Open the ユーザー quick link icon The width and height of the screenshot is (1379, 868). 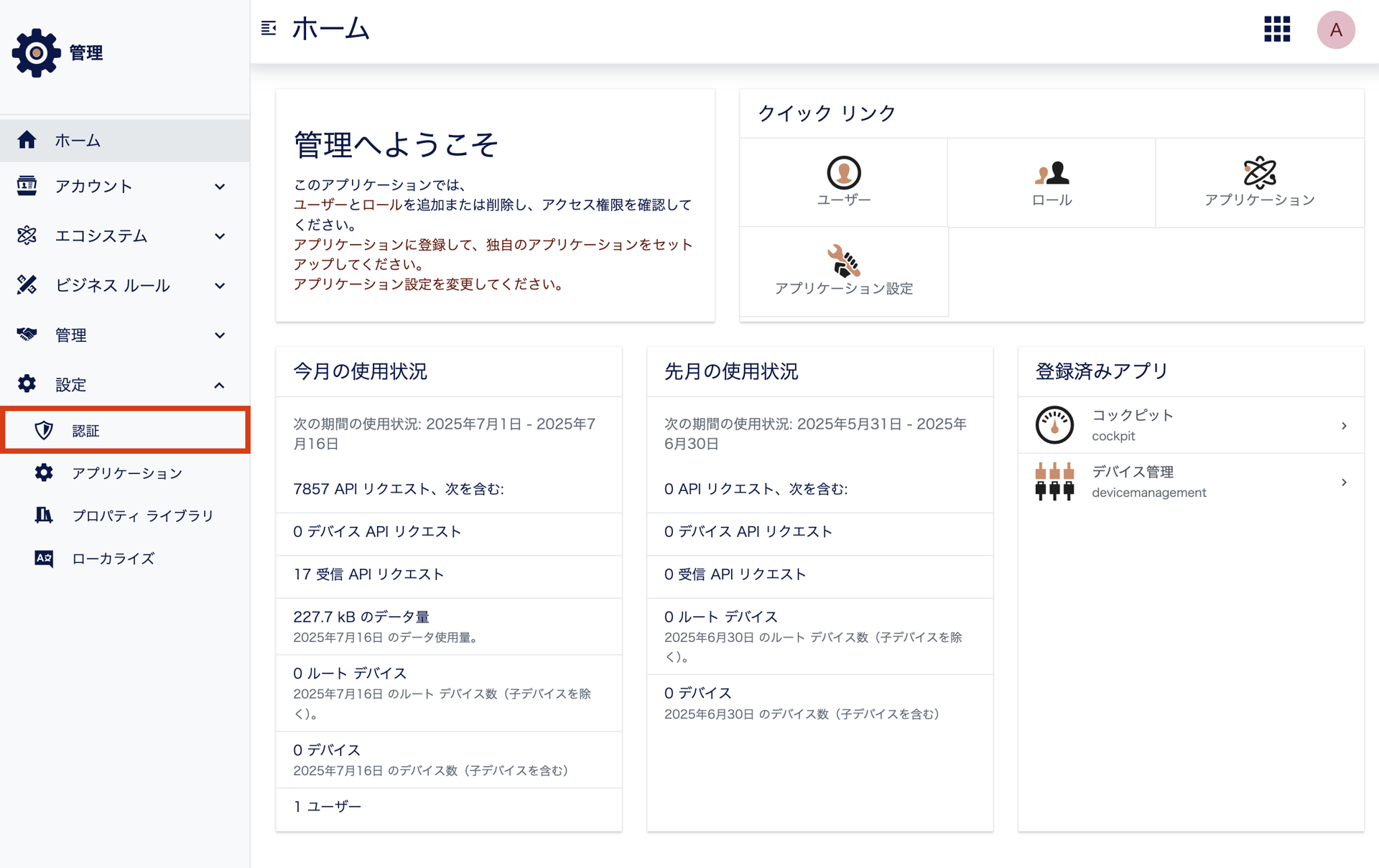click(x=843, y=174)
